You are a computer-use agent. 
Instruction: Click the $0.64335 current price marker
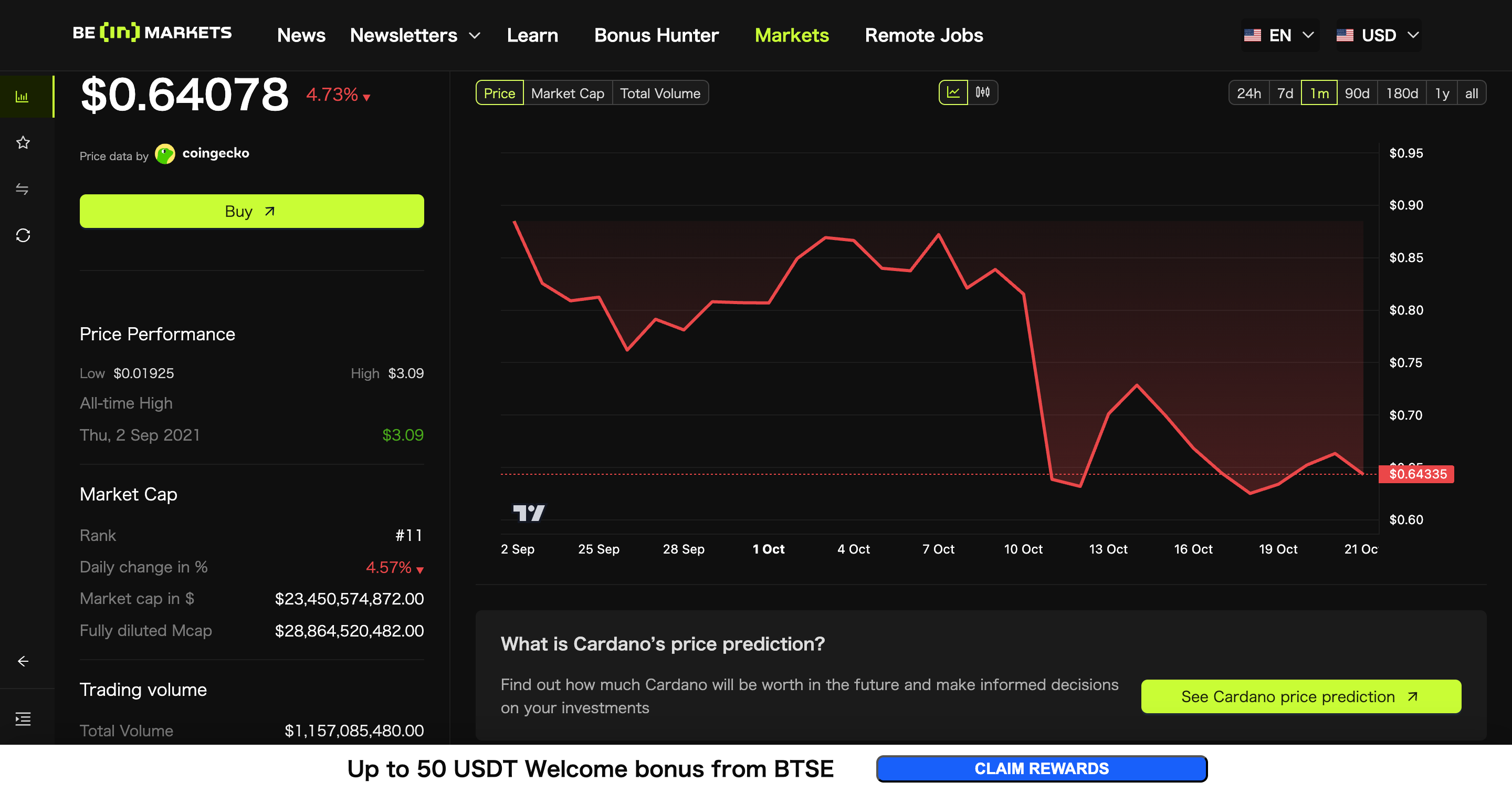point(1417,474)
